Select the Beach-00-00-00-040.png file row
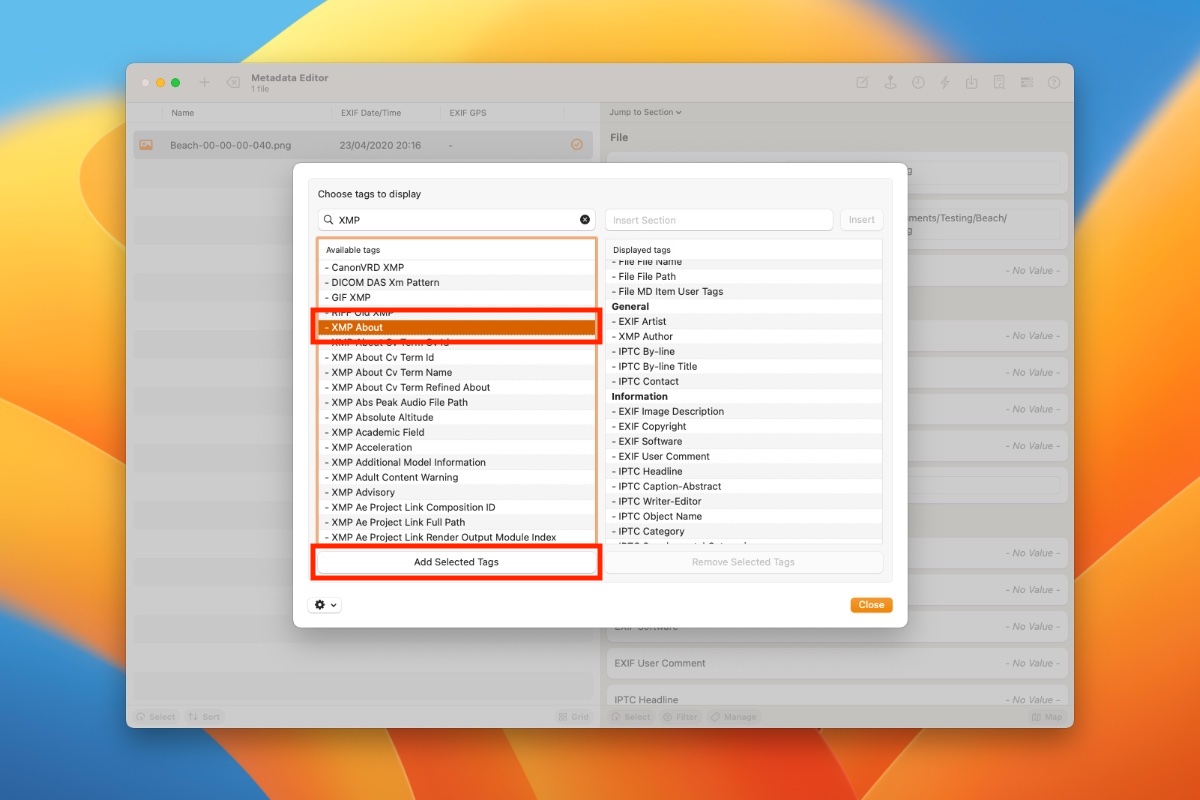1200x800 pixels. (x=363, y=145)
